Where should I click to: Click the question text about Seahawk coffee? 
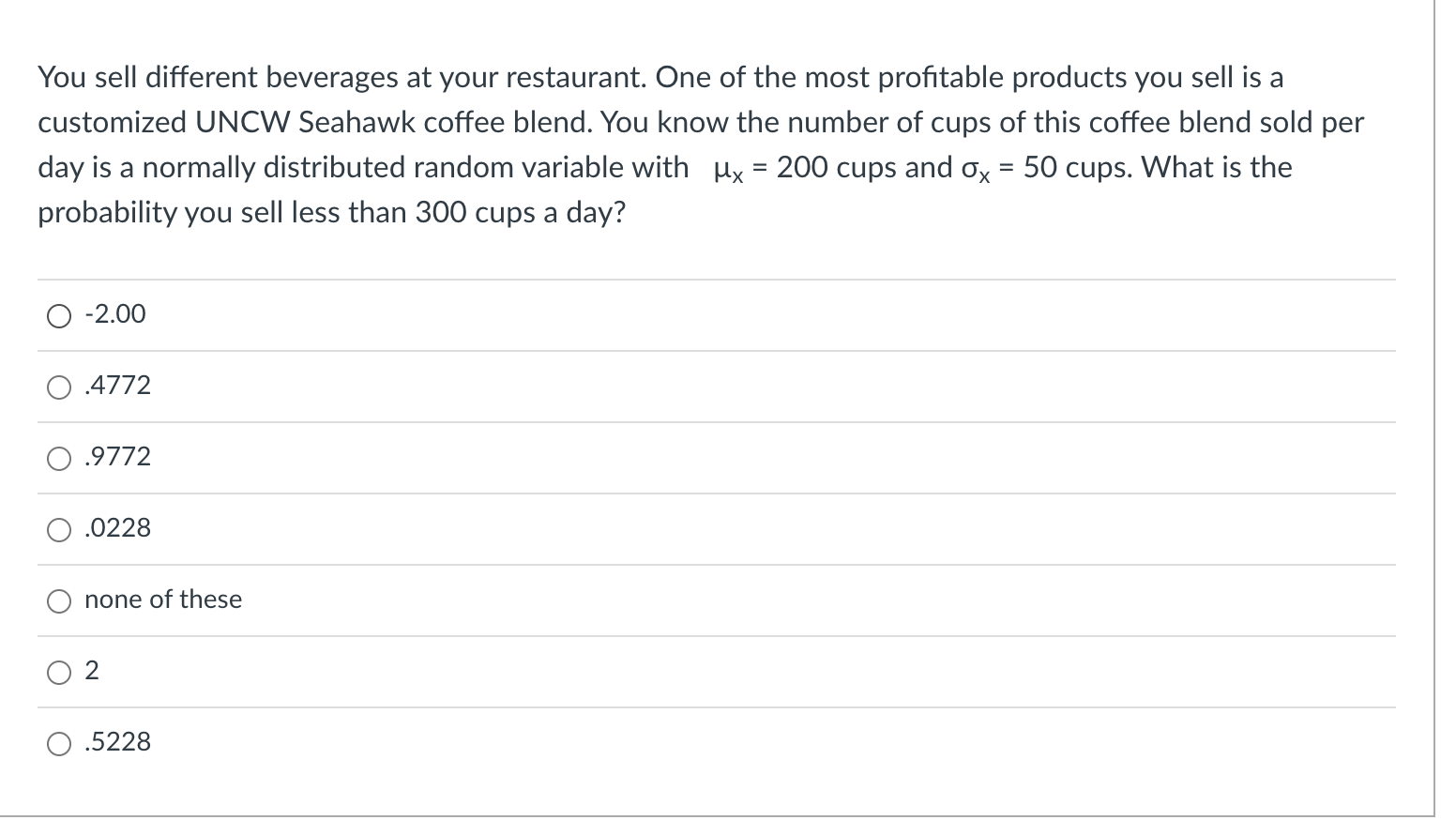pyautogui.click(x=701, y=144)
